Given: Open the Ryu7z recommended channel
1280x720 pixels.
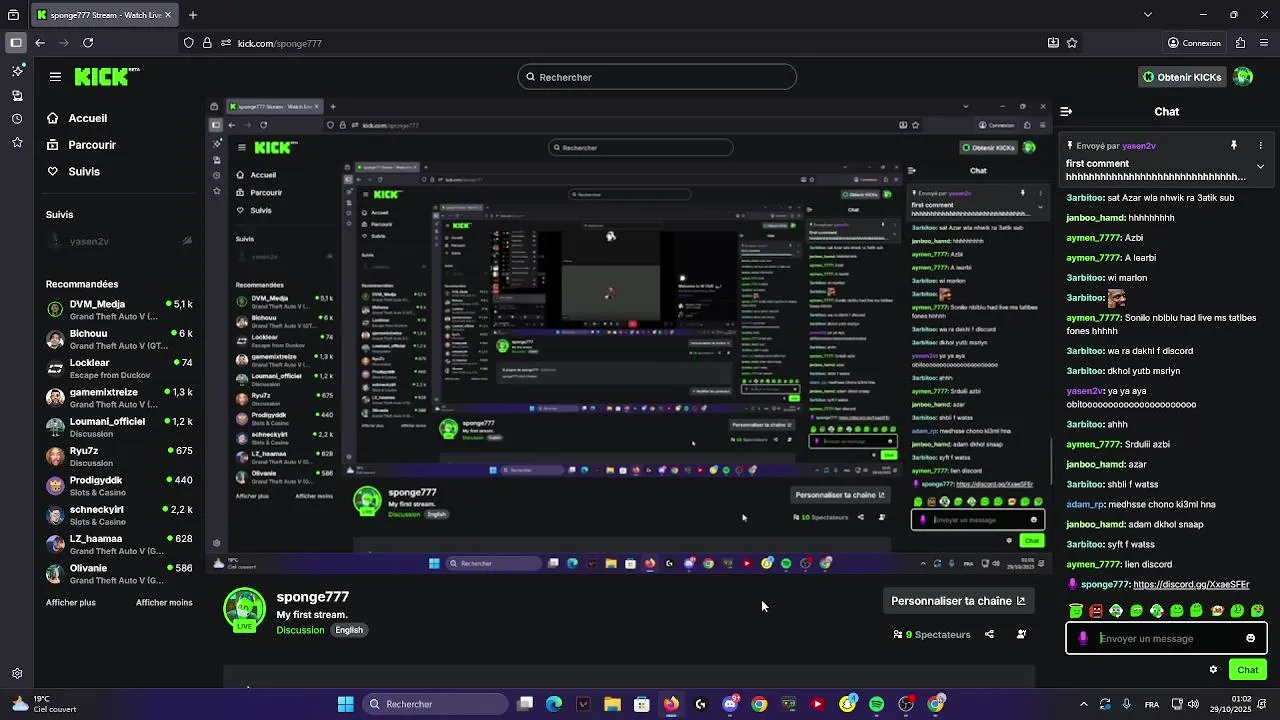Looking at the screenshot, I should (x=119, y=456).
